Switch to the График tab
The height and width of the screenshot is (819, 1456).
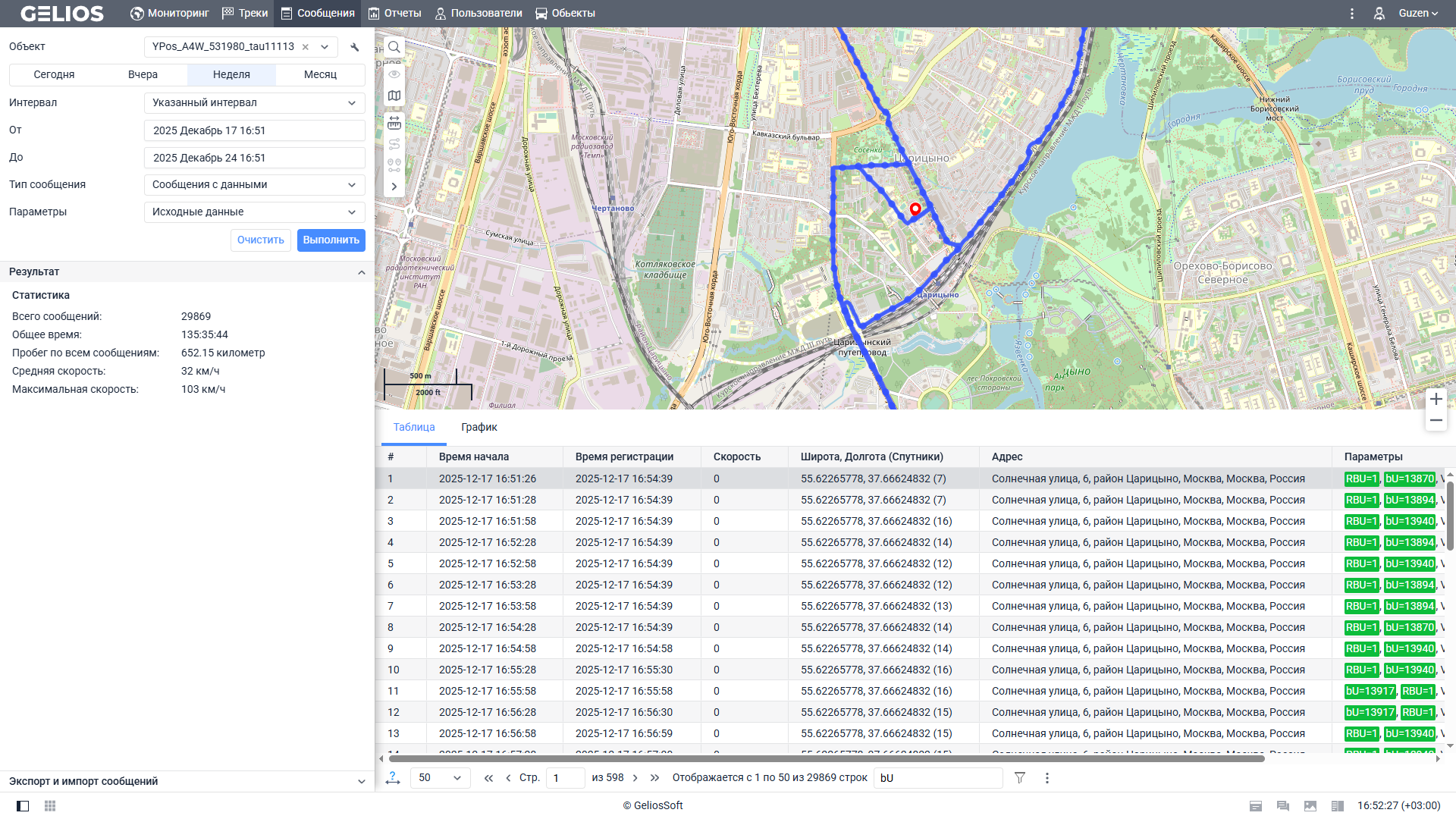(x=479, y=428)
